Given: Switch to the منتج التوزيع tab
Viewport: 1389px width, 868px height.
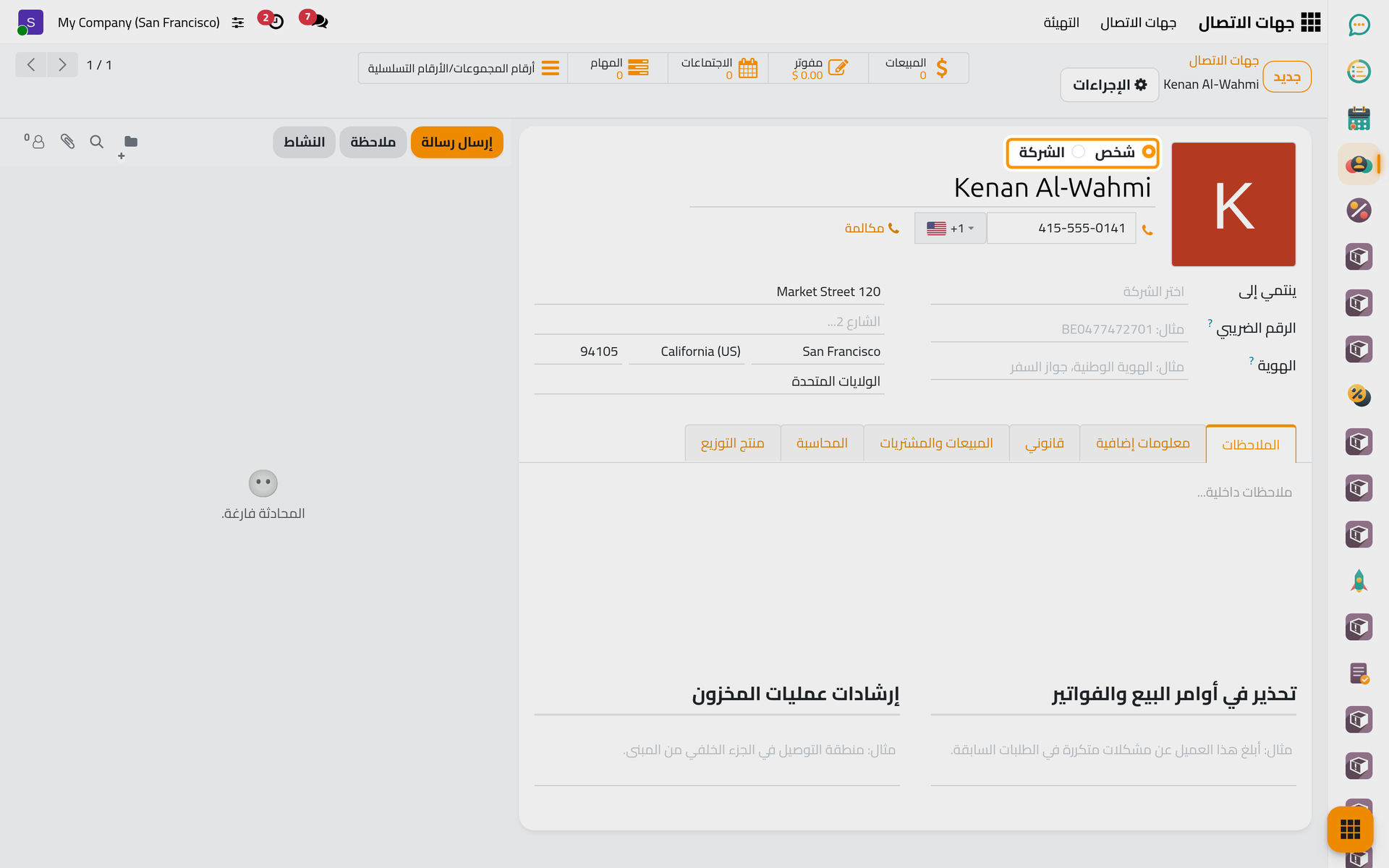Looking at the screenshot, I should (x=732, y=443).
